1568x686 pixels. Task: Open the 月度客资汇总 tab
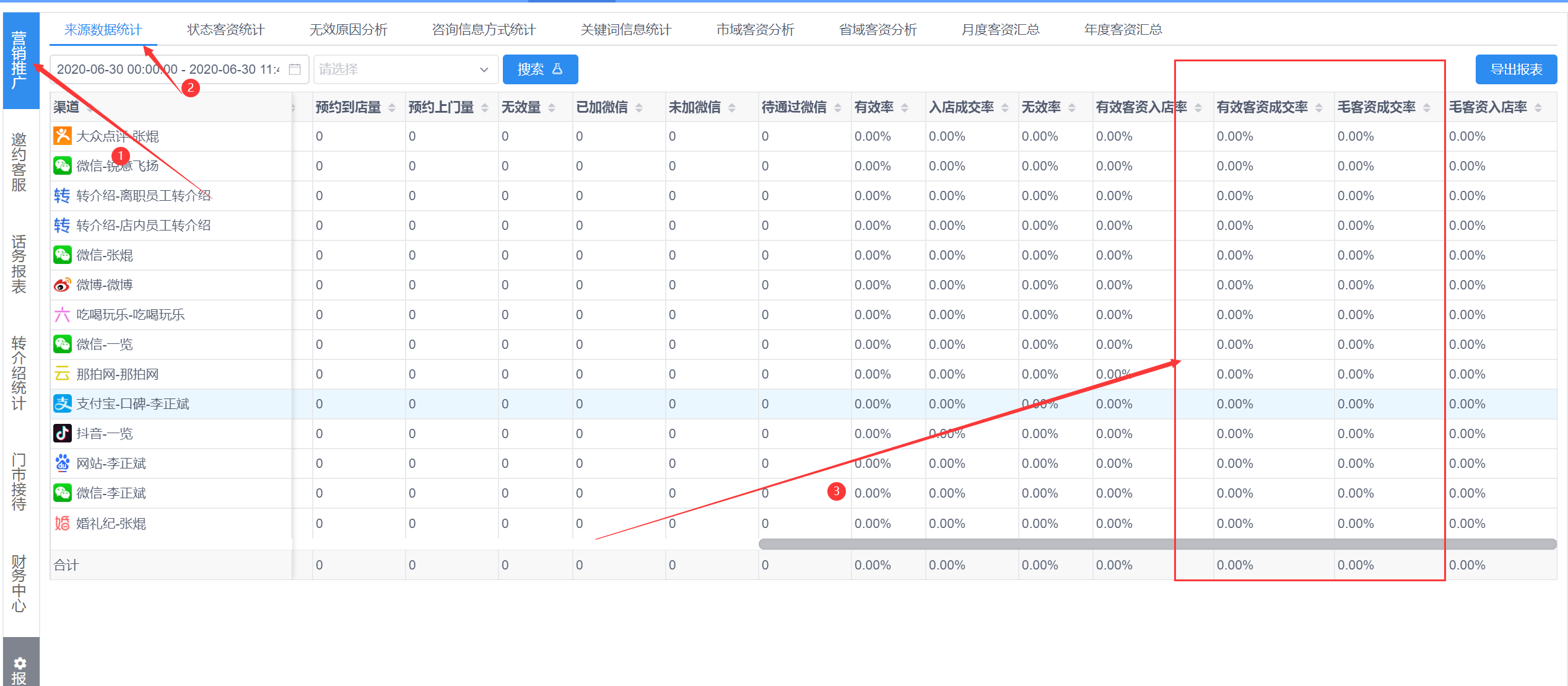pos(1000,30)
